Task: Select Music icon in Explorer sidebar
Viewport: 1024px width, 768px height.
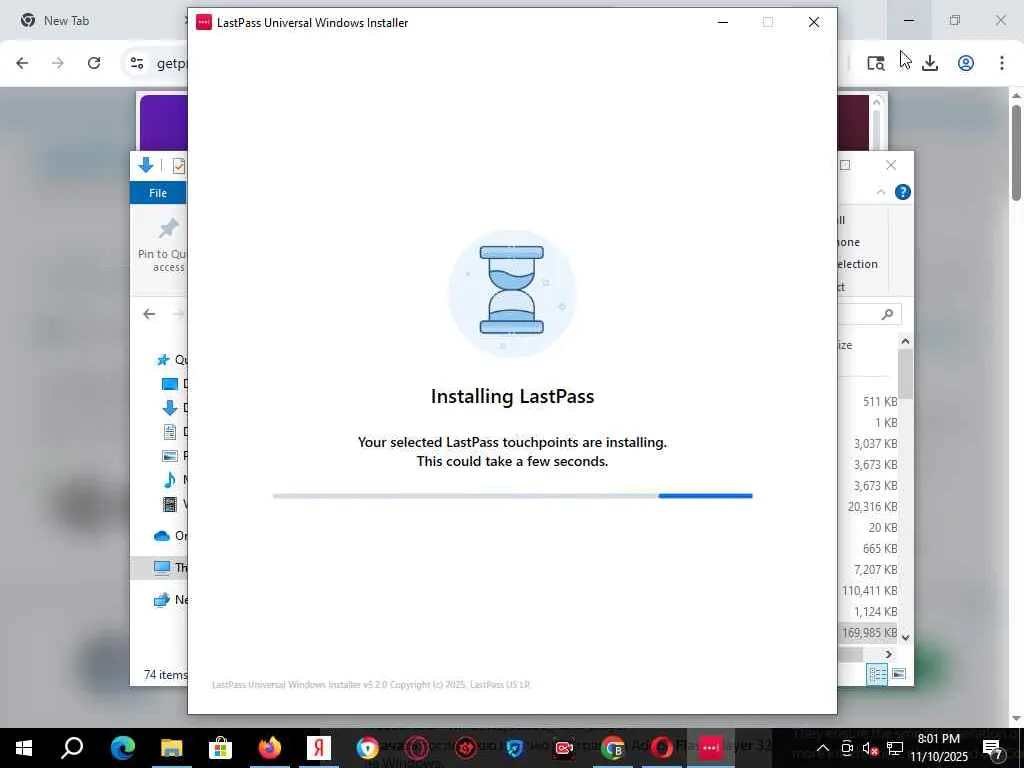Action: (x=169, y=480)
